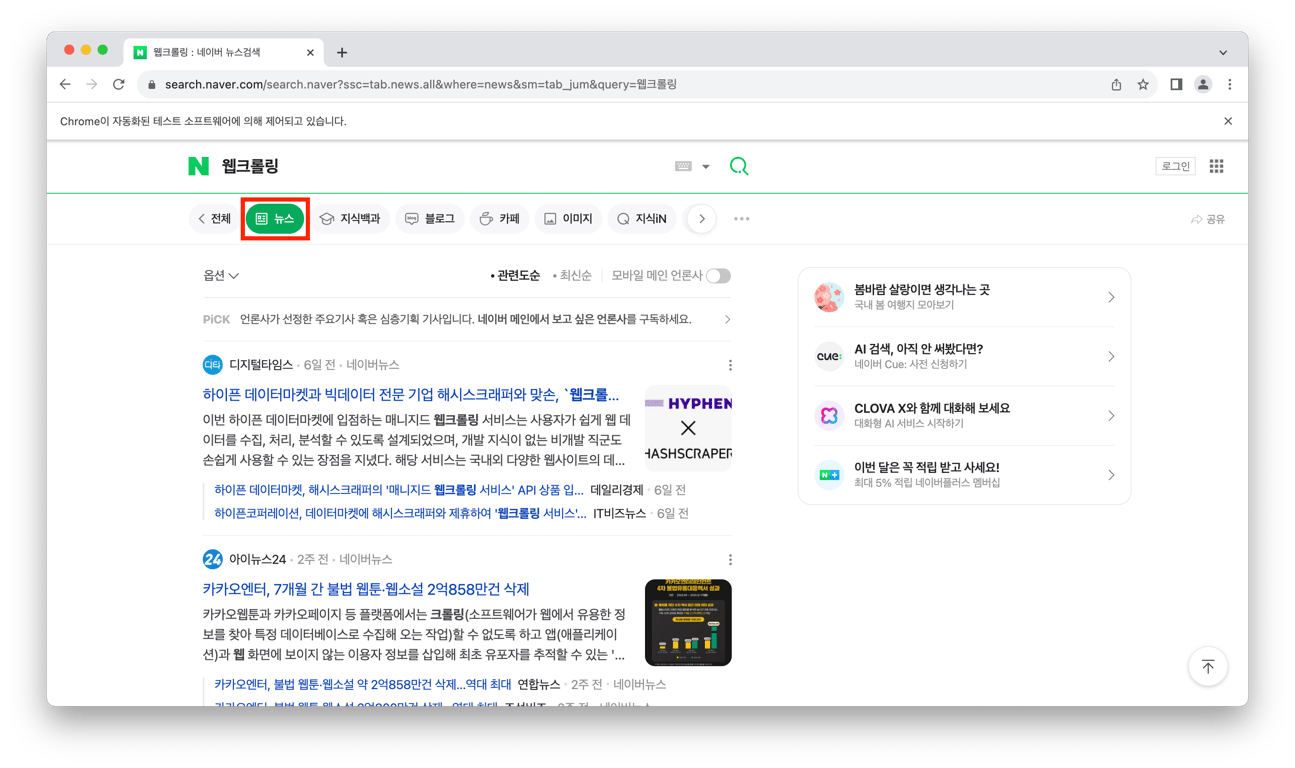
Task: Open the CLOVA X 대화 card
Action: tap(964, 416)
